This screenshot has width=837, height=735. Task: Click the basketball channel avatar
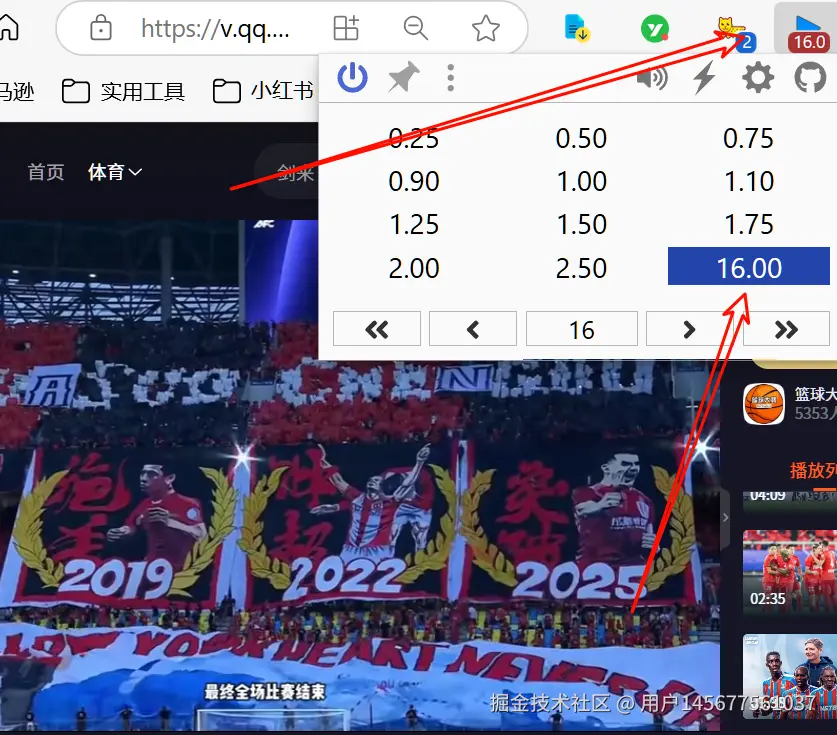pos(764,404)
